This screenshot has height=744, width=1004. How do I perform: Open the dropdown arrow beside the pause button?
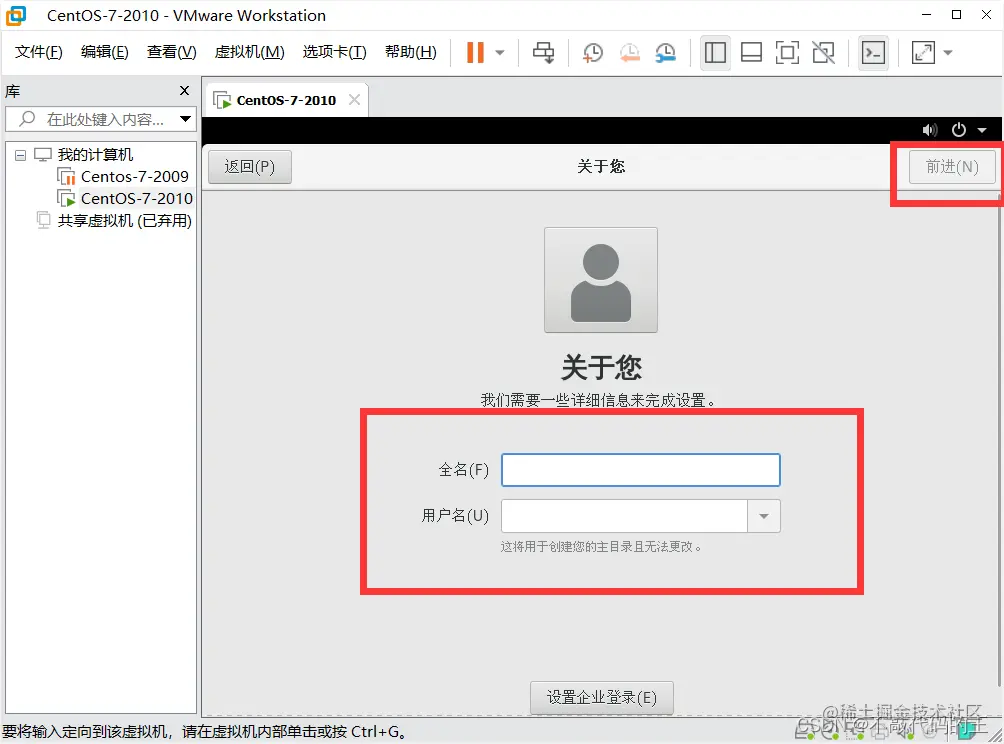pos(500,53)
